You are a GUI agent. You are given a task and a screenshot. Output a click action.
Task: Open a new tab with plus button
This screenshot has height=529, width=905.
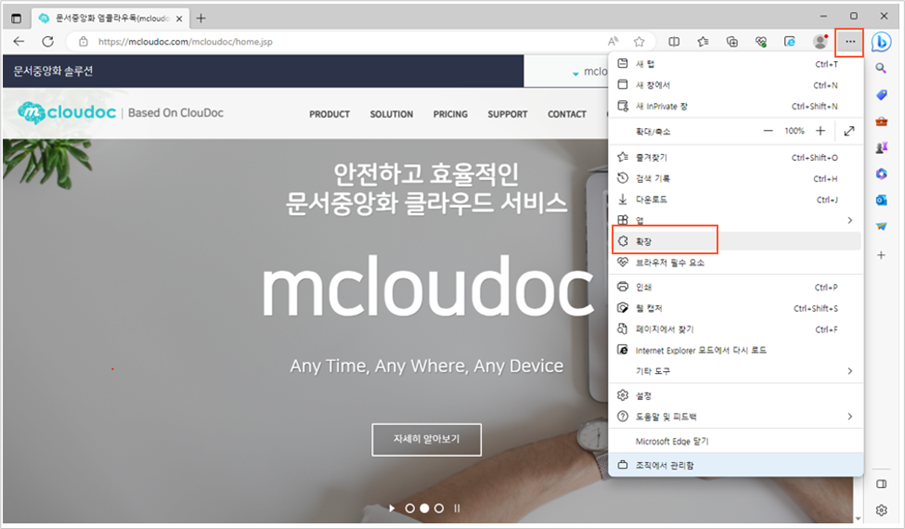tap(201, 18)
